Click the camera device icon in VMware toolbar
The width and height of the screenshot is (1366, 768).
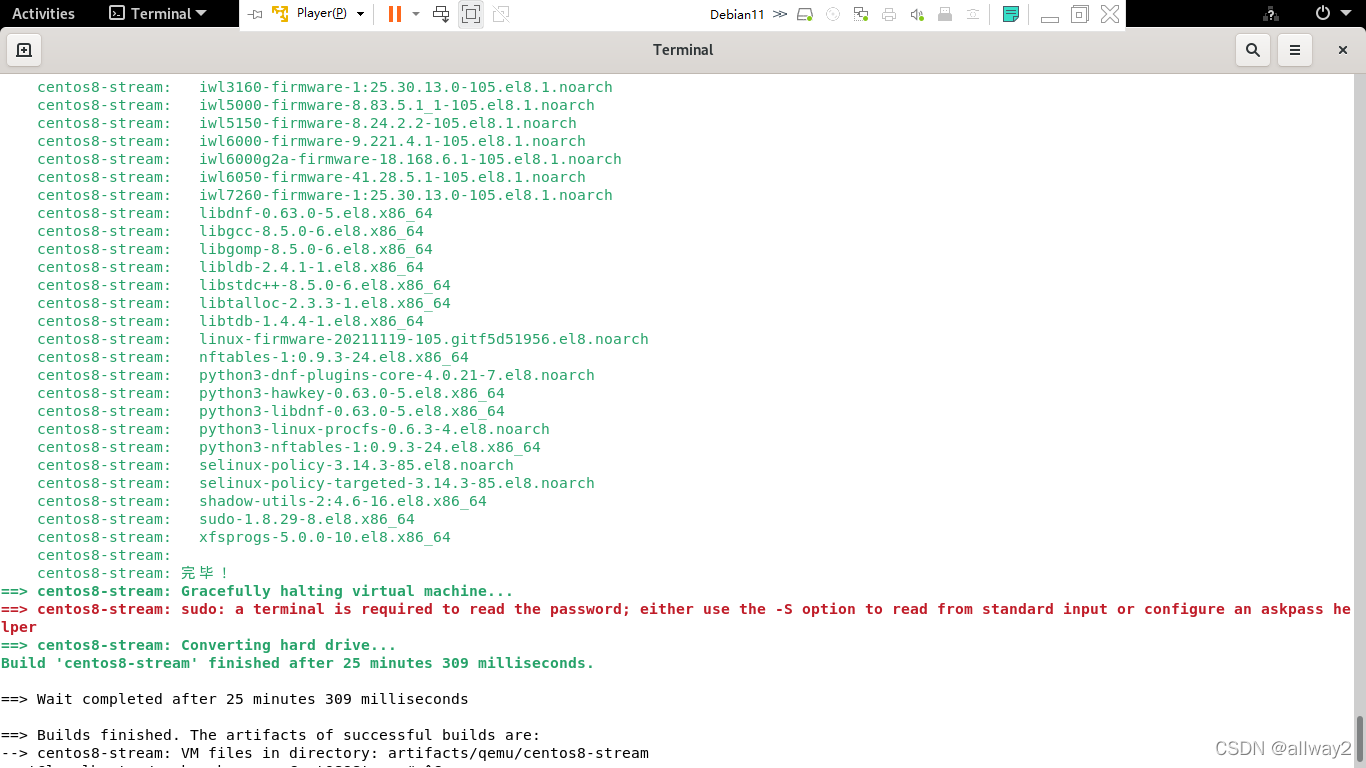[973, 14]
